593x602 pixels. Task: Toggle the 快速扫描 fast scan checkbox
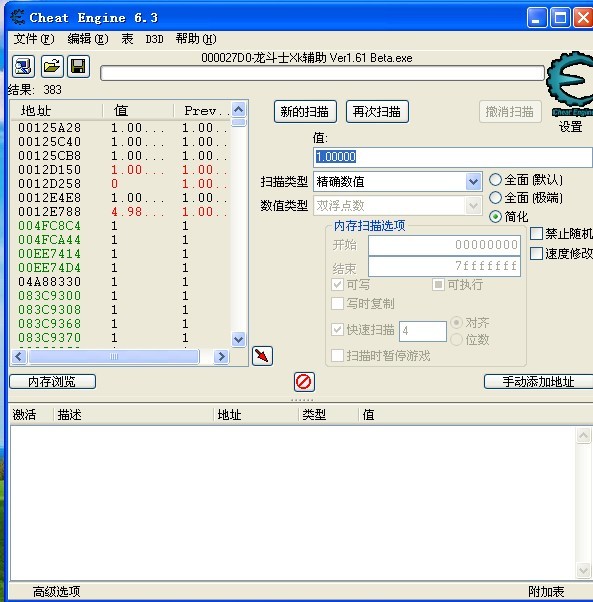(x=337, y=329)
